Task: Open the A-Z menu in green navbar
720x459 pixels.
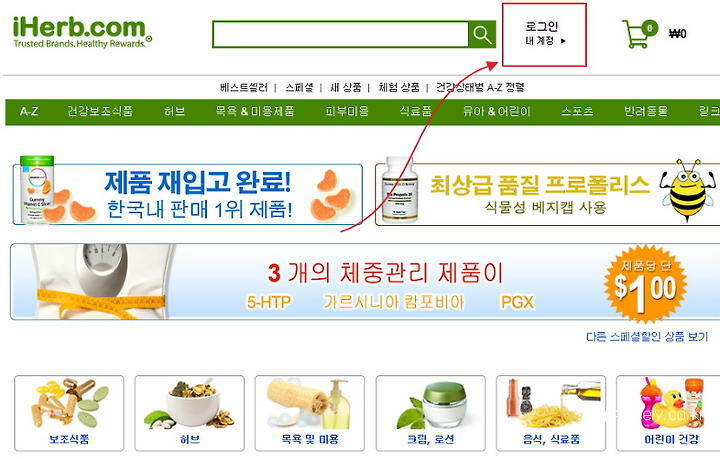Action: tap(29, 111)
